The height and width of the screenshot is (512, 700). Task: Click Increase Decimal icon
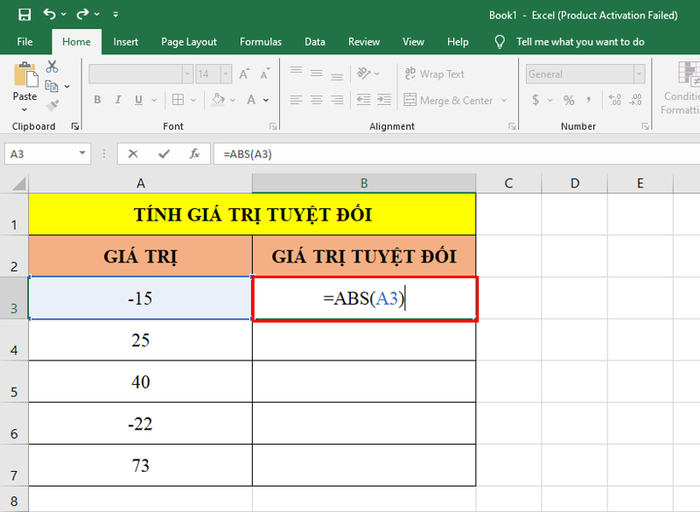(x=615, y=100)
